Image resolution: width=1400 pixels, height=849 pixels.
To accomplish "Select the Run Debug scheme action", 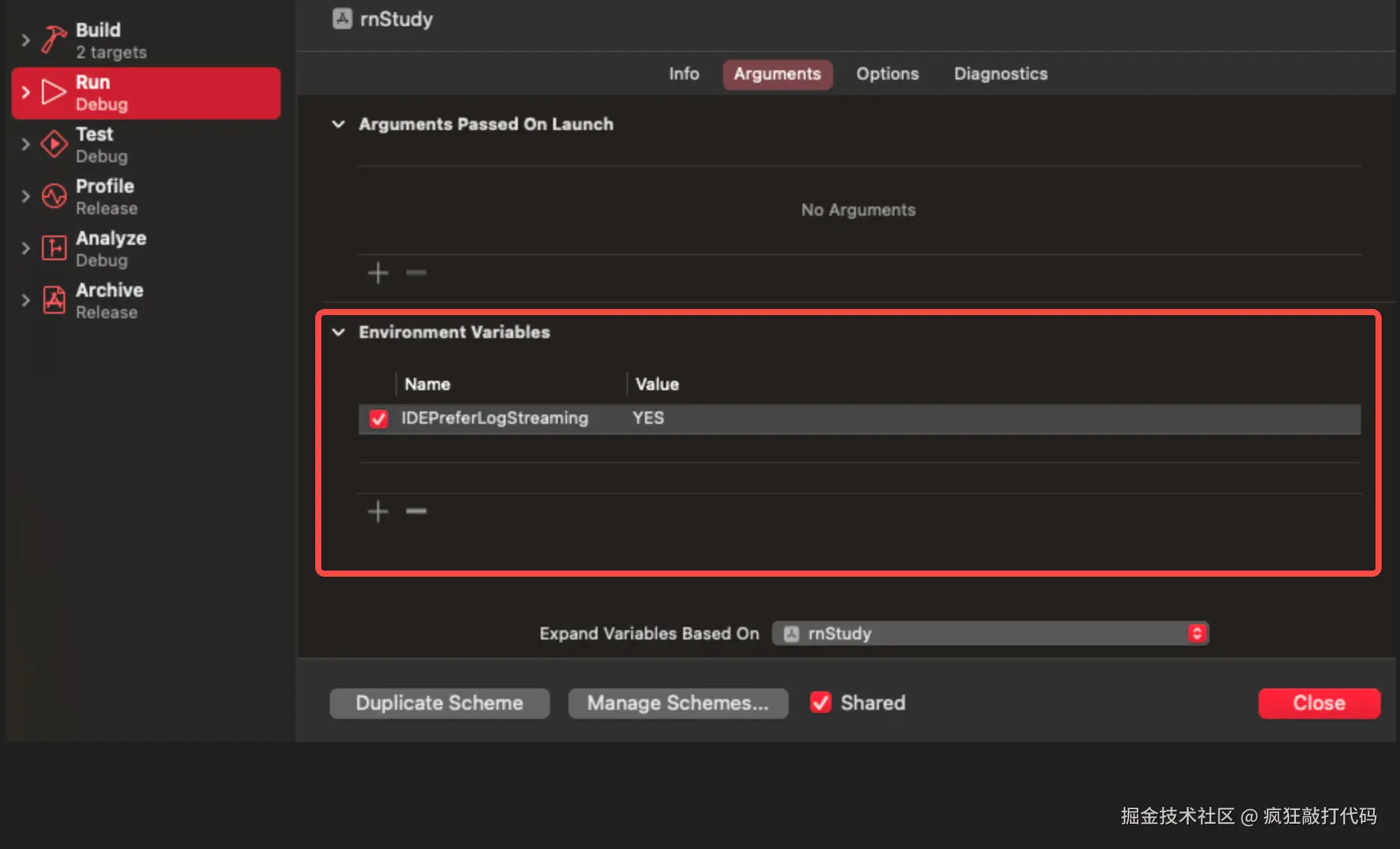I will click(x=146, y=93).
